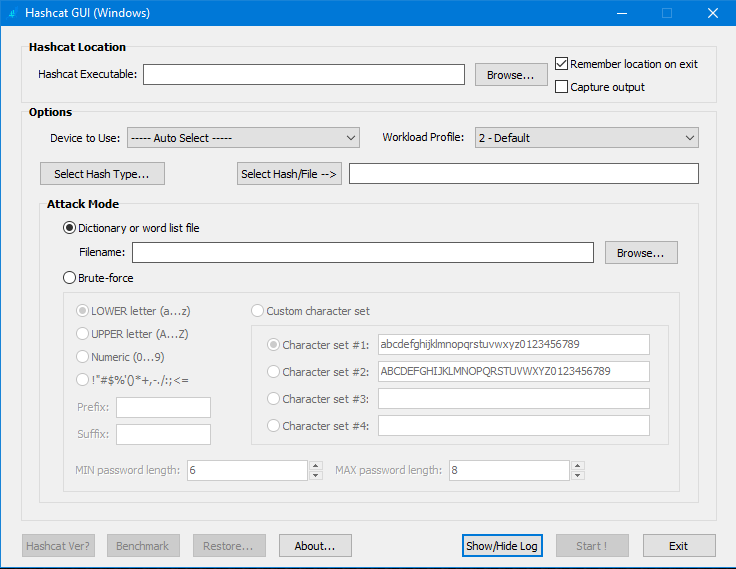Minimize the Hashcat GUI window
The image size is (736, 569).
[x=622, y=13]
